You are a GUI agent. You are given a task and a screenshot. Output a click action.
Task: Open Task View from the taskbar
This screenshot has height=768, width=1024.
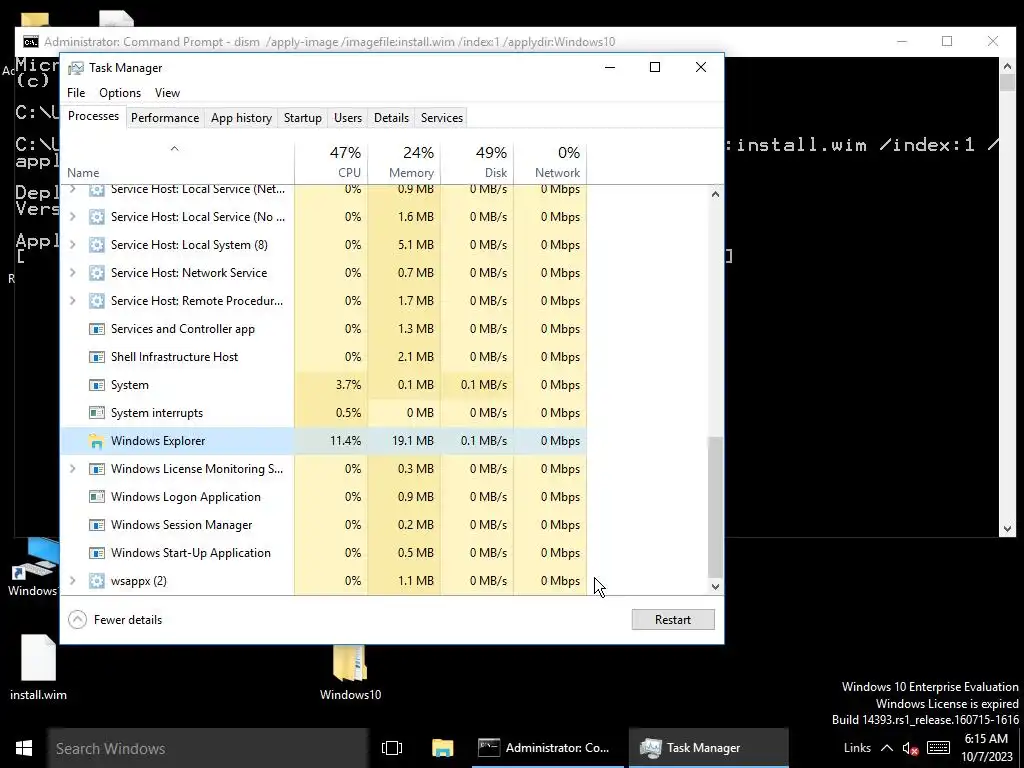coord(392,748)
